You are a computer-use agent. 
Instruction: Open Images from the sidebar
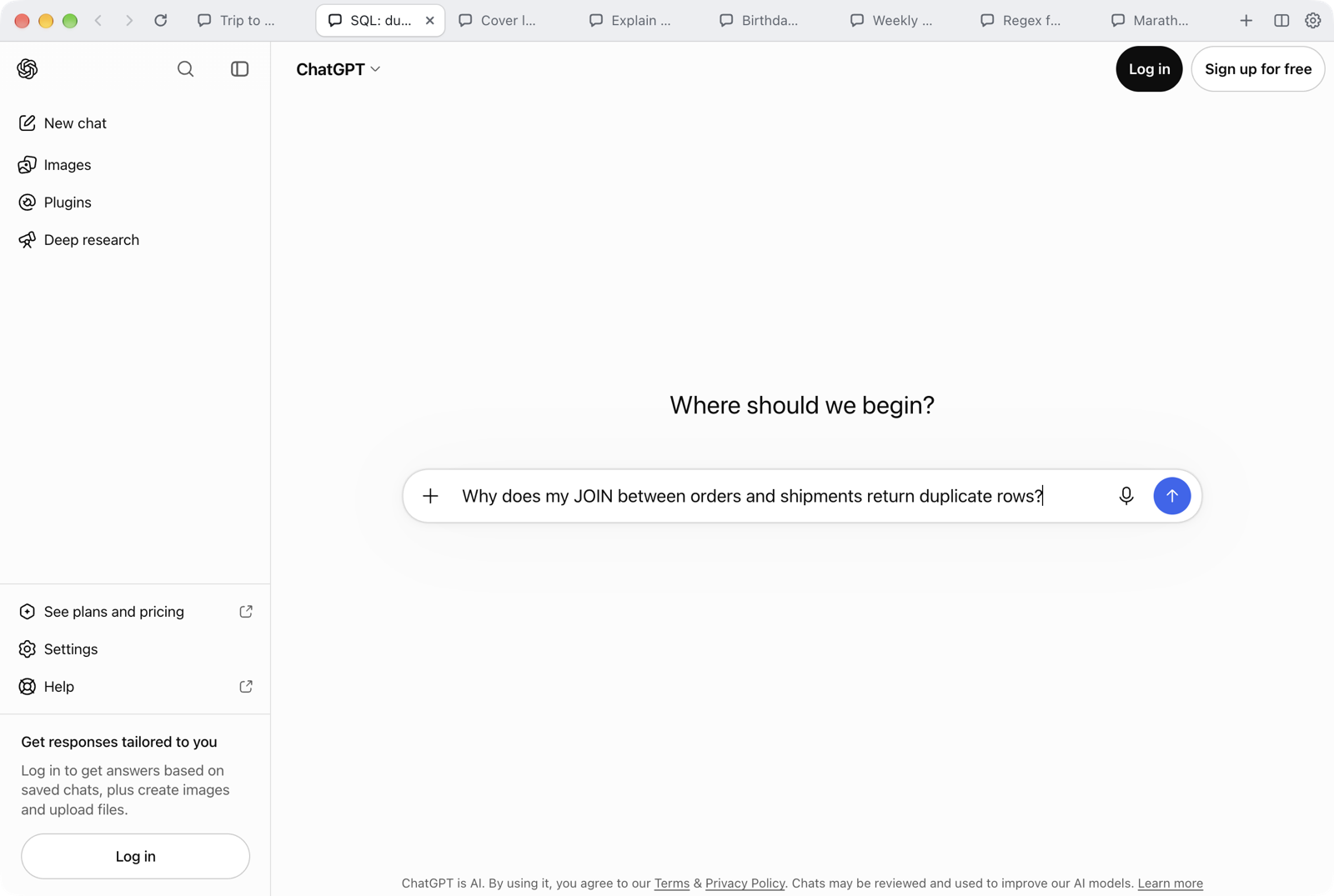tap(135, 165)
